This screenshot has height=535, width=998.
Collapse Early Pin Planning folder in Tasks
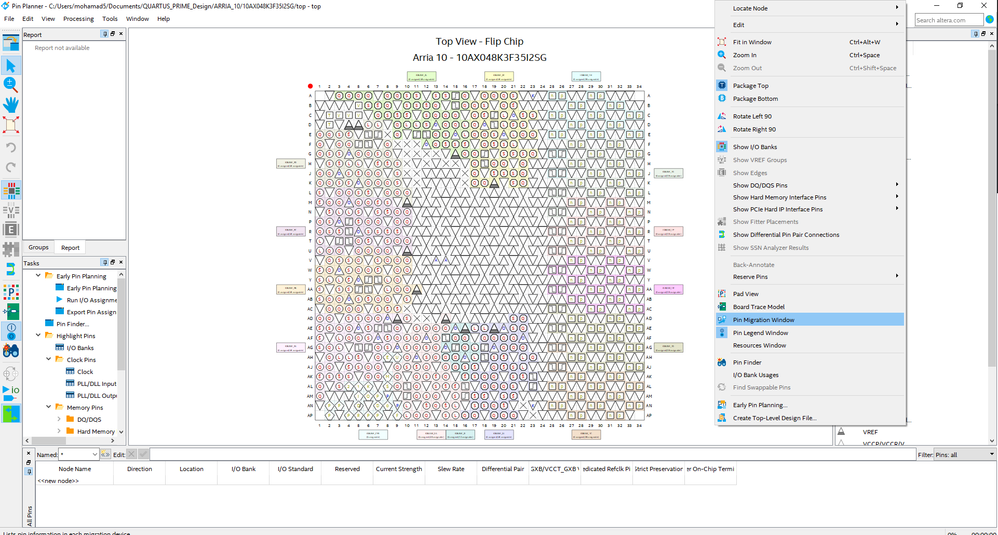(38, 276)
